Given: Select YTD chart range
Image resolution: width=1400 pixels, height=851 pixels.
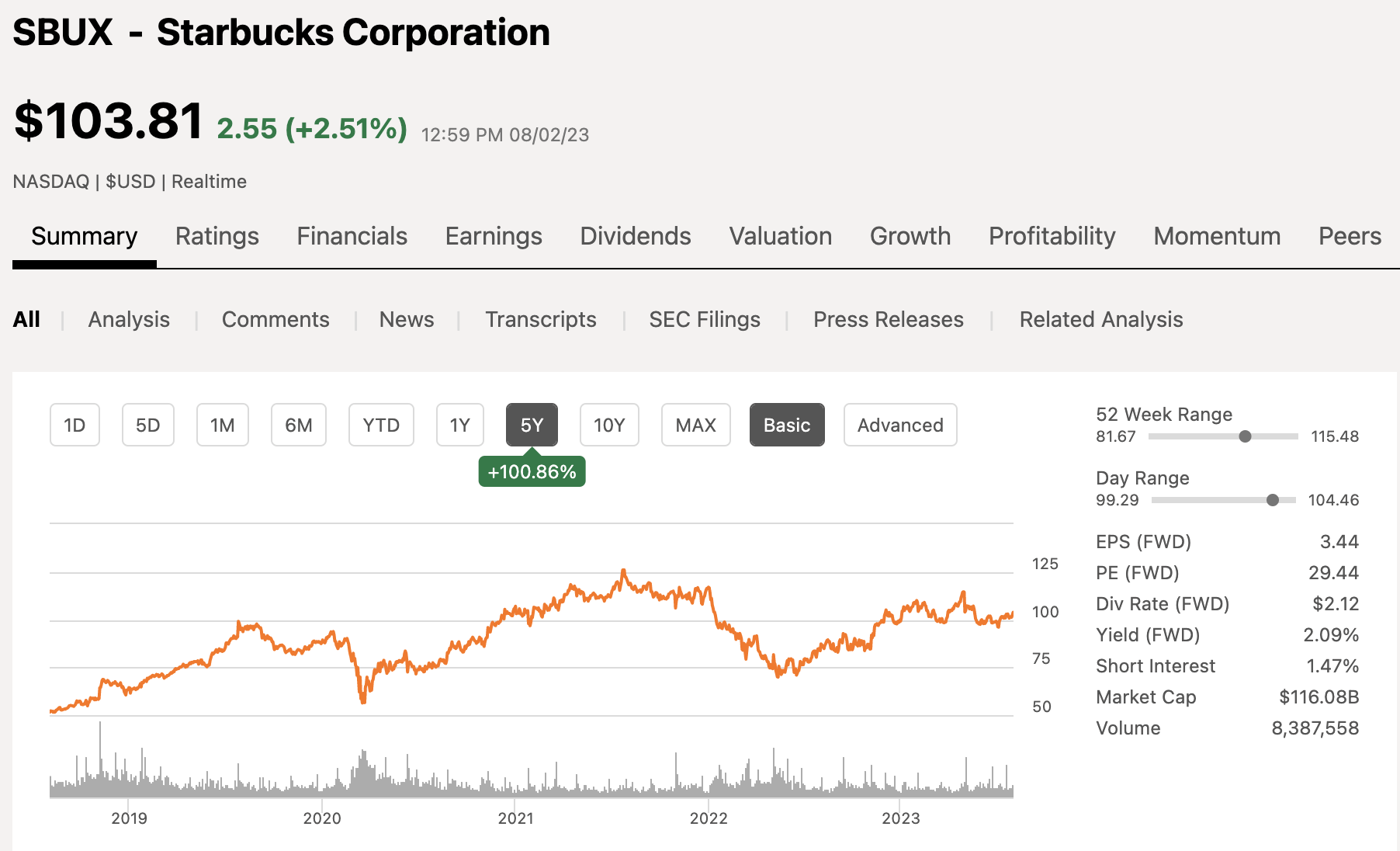Looking at the screenshot, I should [x=381, y=425].
